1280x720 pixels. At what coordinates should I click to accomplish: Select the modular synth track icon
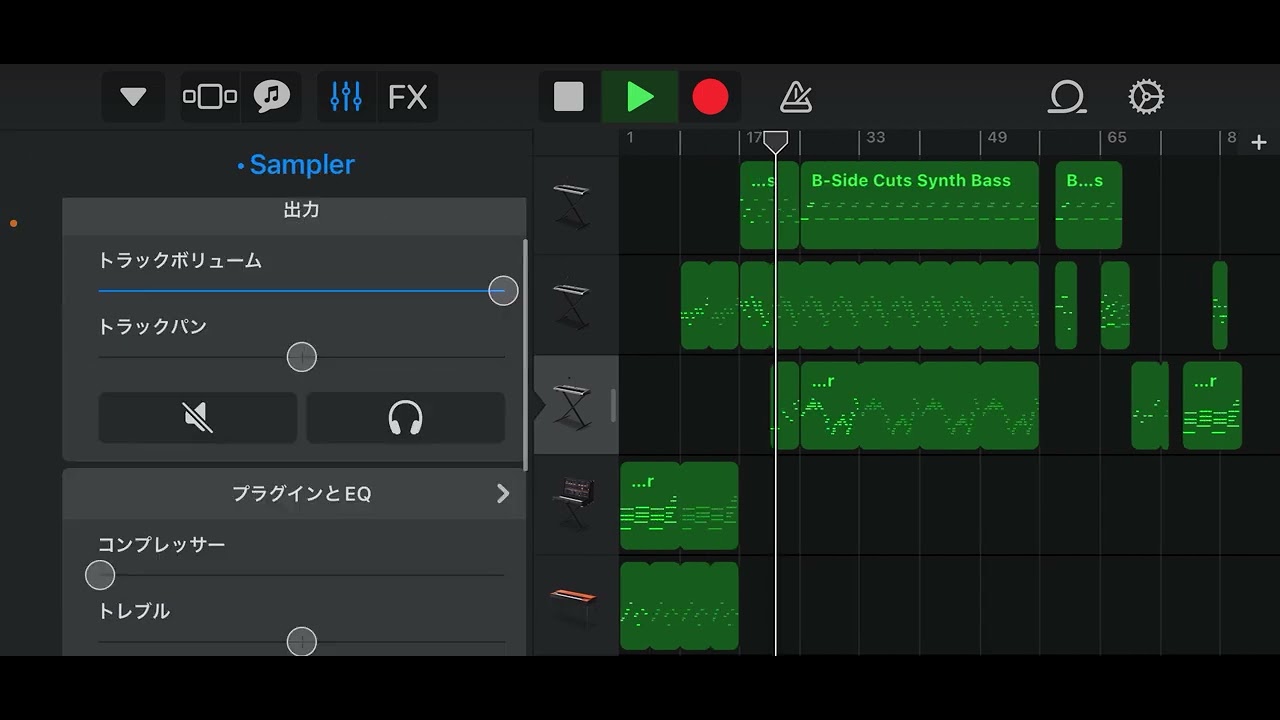tap(574, 504)
